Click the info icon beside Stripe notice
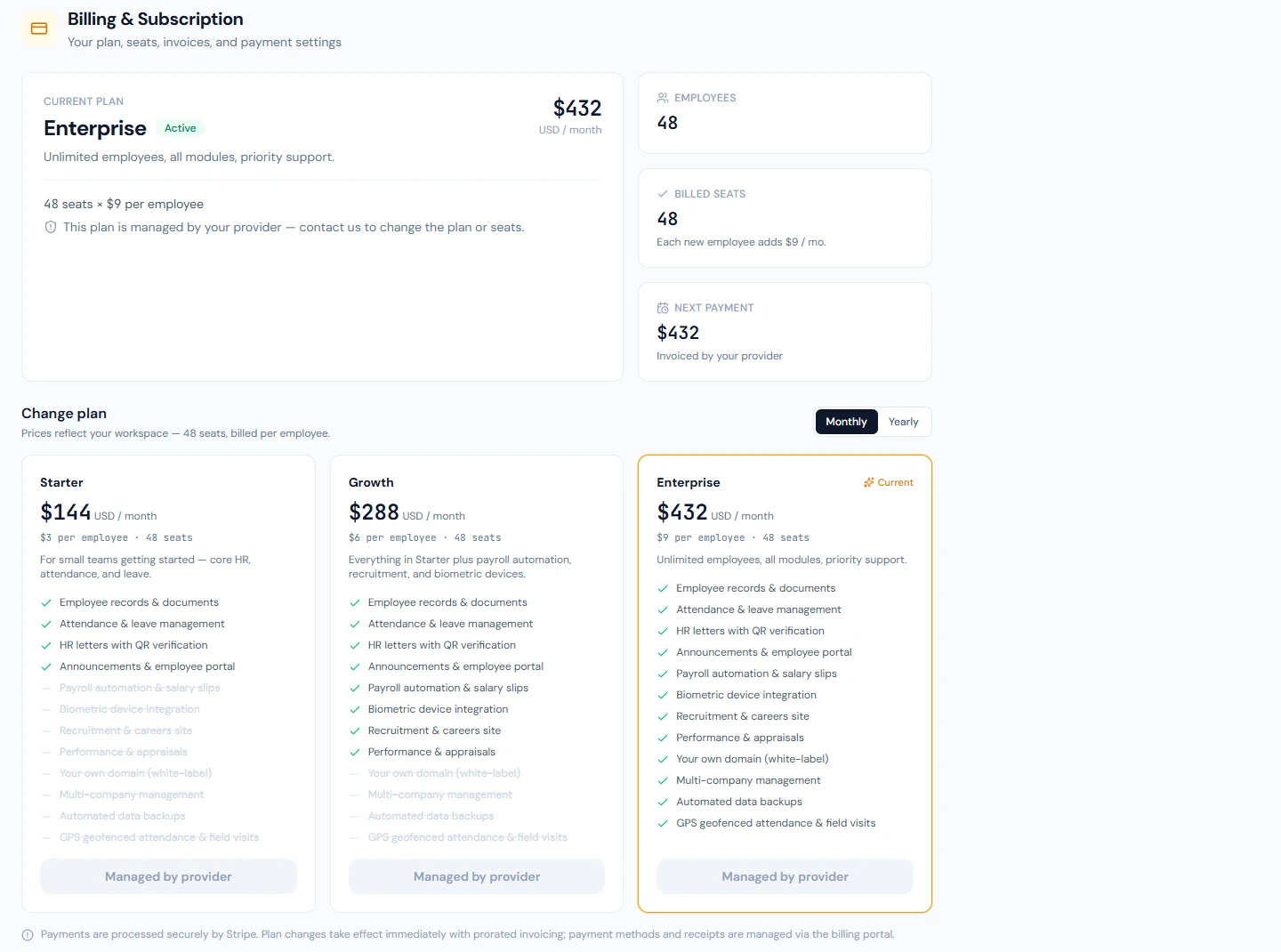Image resolution: width=1281 pixels, height=952 pixels. [28, 935]
